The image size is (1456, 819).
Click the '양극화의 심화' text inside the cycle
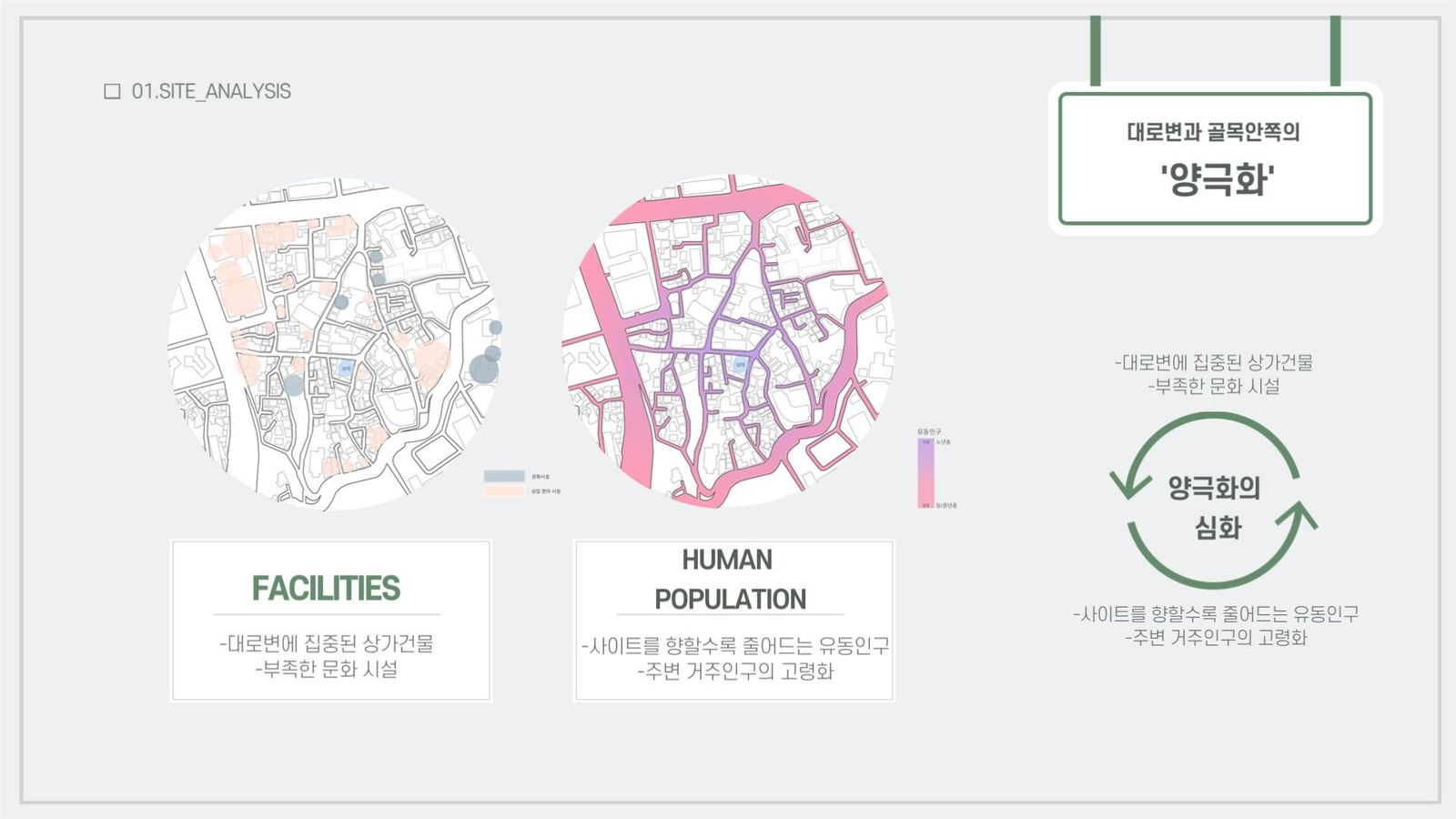click(1215, 507)
